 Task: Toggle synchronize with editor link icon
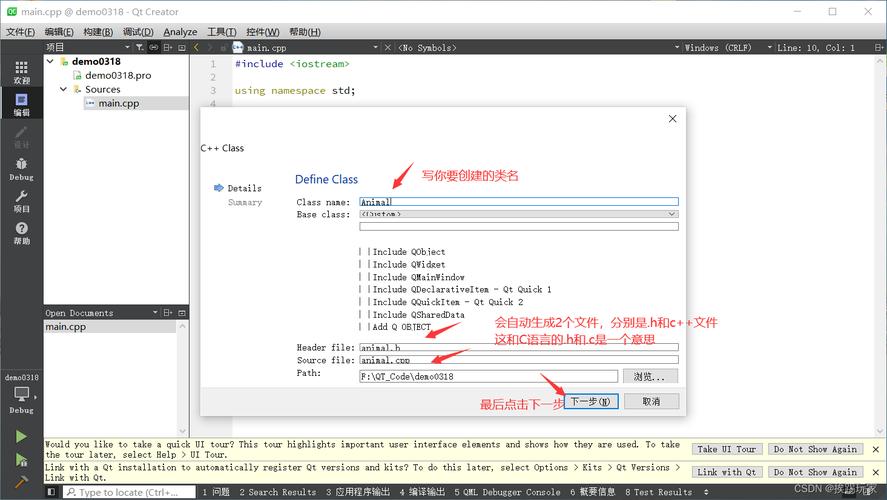coord(153,48)
